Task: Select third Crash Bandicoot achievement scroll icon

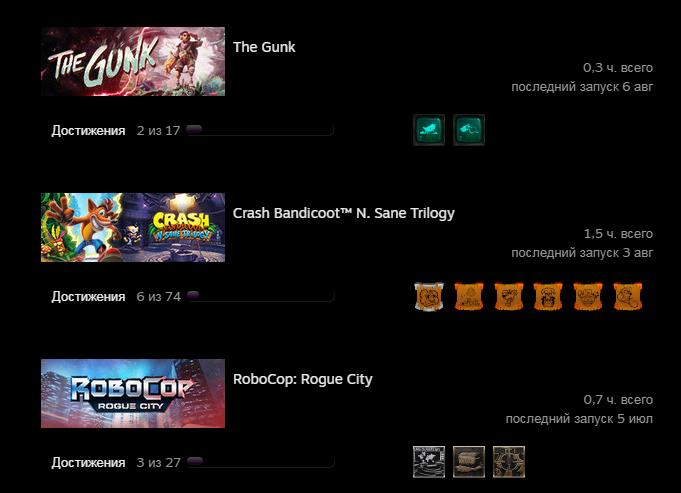Action: point(509,296)
